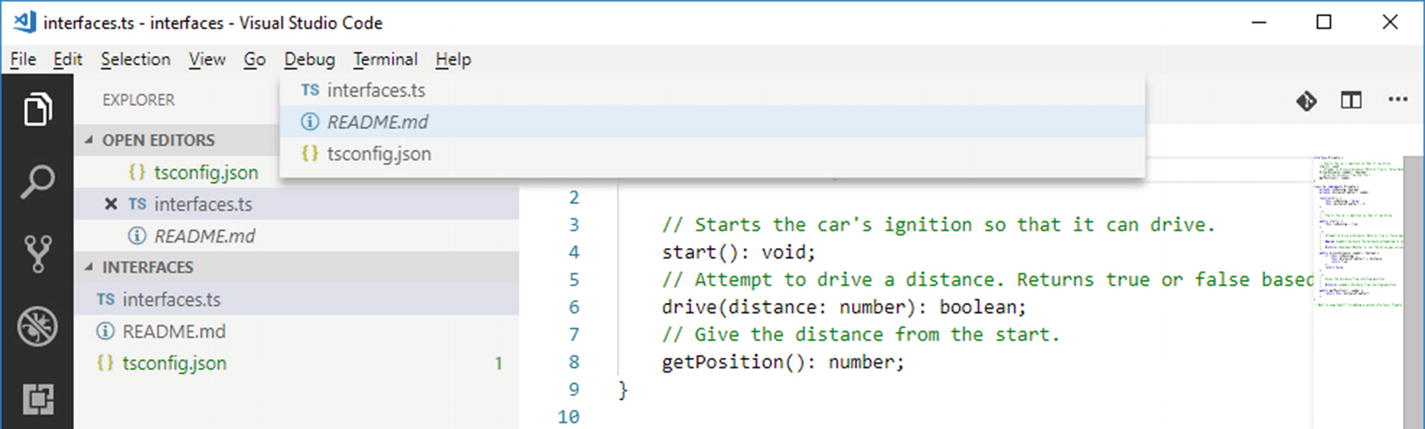Switch to interfaces.ts in Open Editors

click(296, 204)
